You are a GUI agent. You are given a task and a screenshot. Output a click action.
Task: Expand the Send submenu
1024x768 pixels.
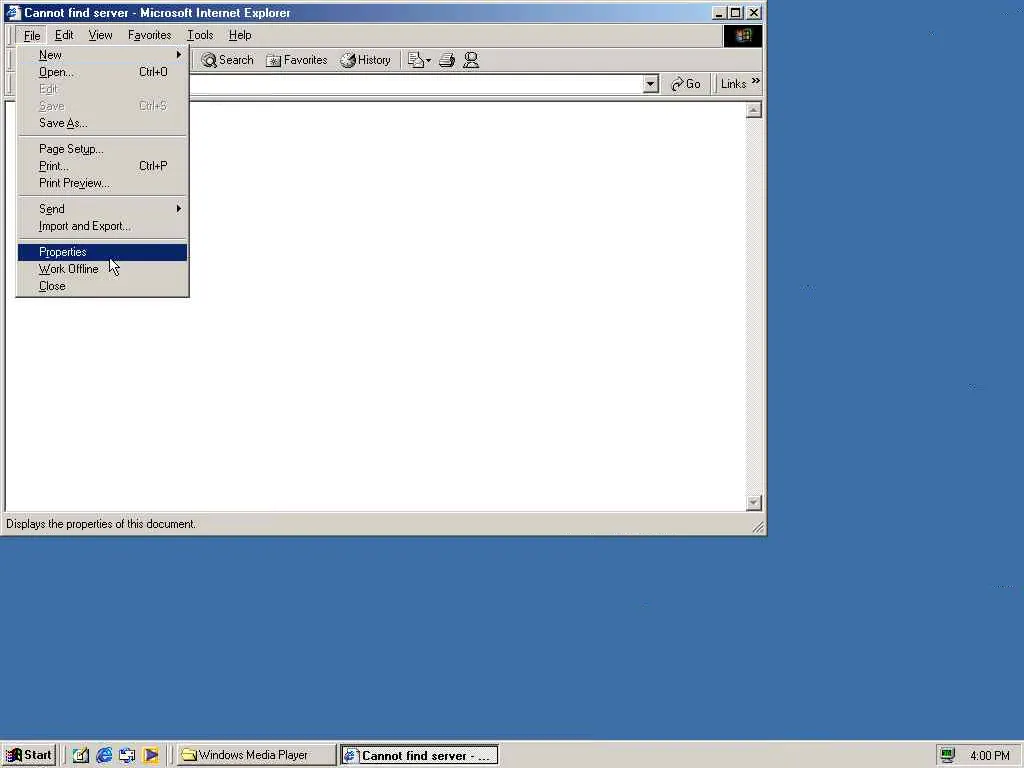coord(103,209)
